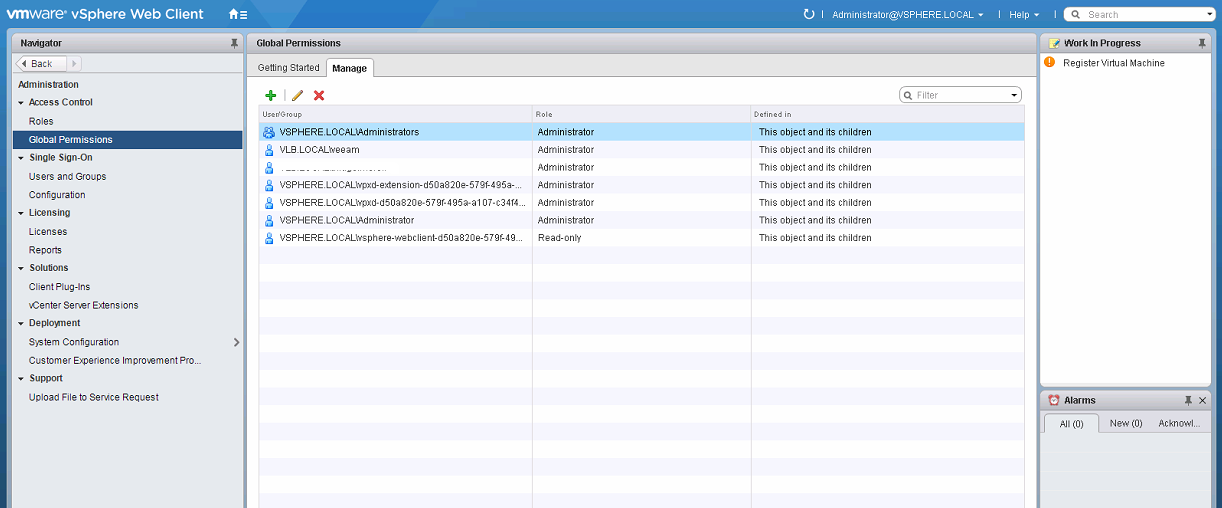Collapse the Deployment section
The height and width of the screenshot is (508, 1222).
21,324
